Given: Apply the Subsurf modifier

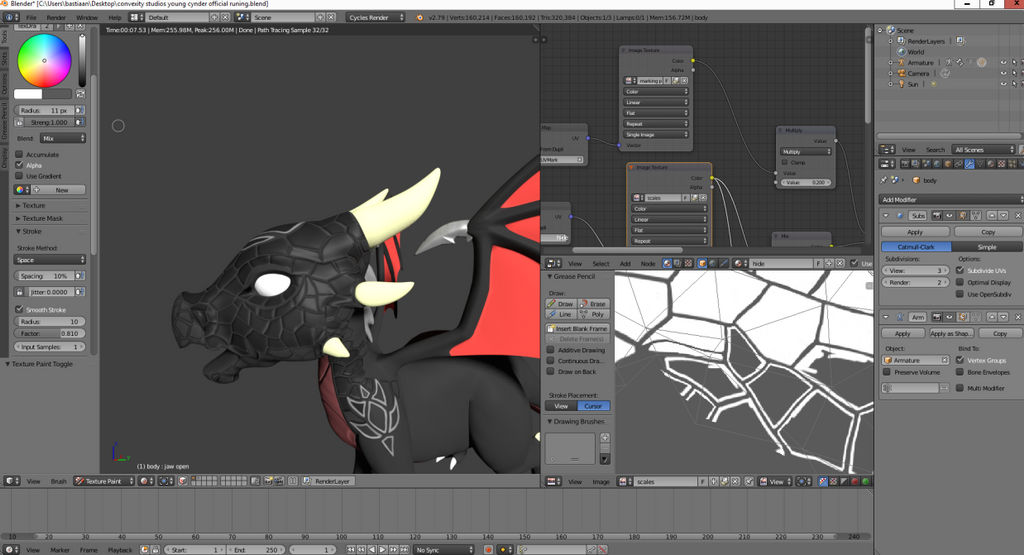Looking at the screenshot, I should [915, 232].
